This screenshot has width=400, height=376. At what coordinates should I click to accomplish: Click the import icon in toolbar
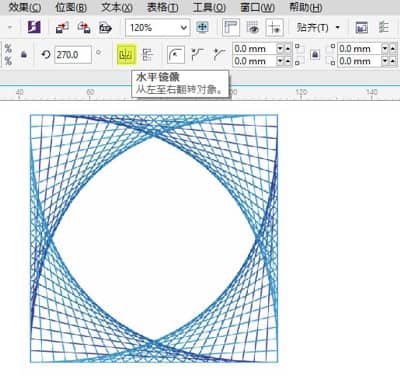click(x=62, y=27)
